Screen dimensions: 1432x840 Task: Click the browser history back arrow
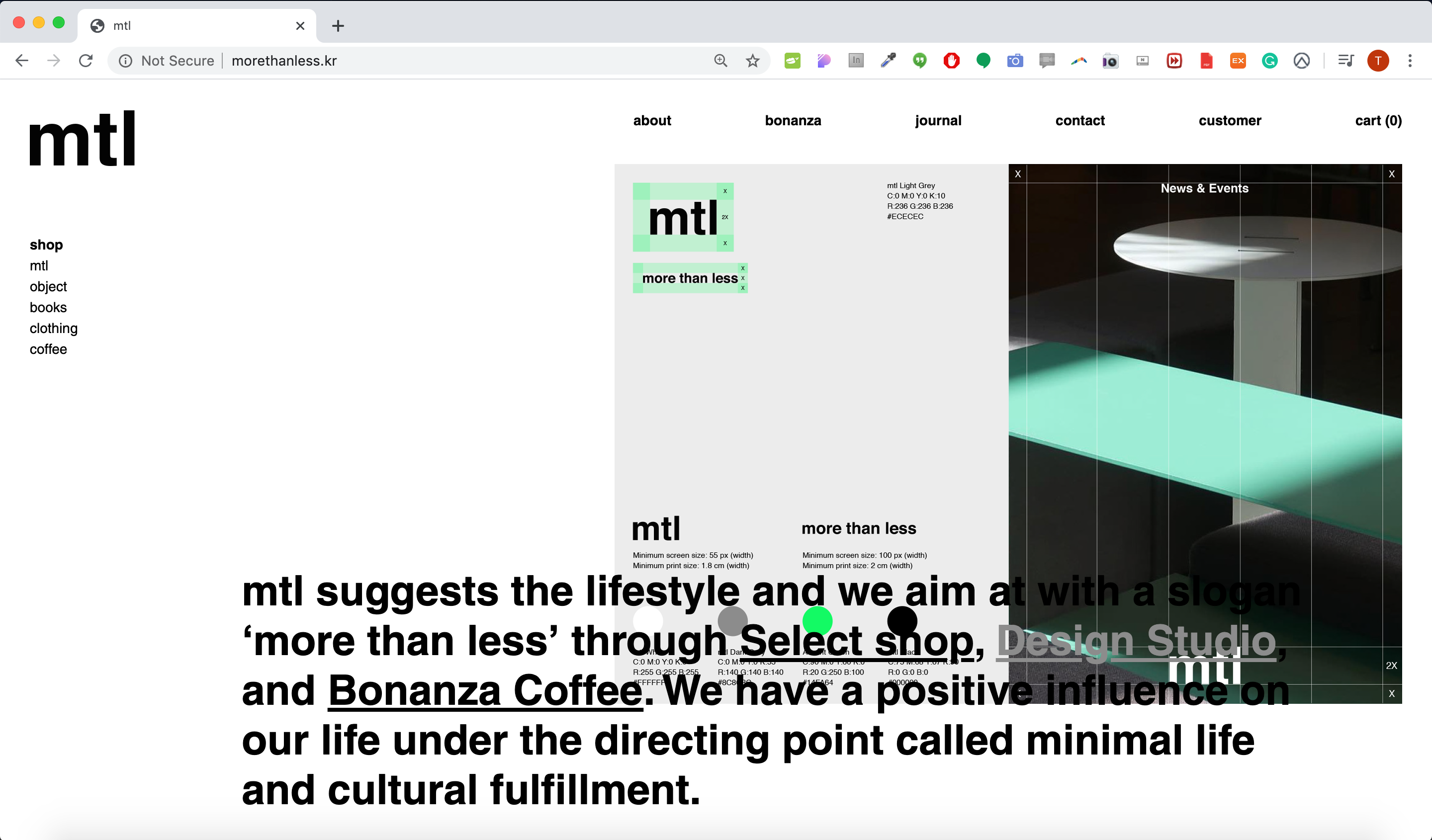[22, 60]
